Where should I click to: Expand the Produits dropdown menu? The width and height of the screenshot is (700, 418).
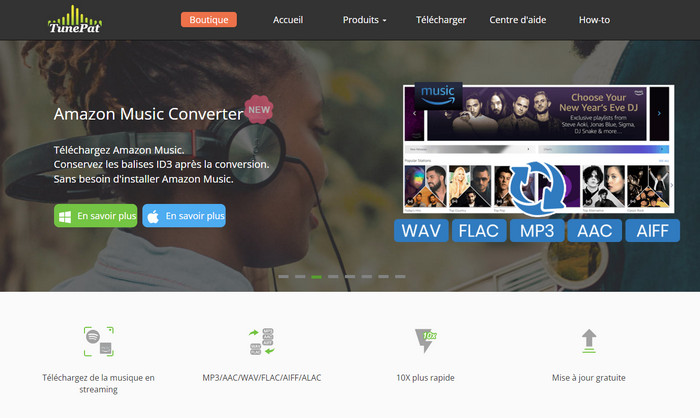364,20
